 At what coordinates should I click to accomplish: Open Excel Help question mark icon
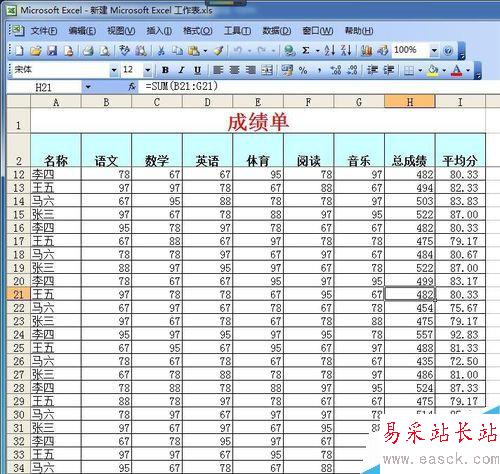pyautogui.click(x=448, y=51)
